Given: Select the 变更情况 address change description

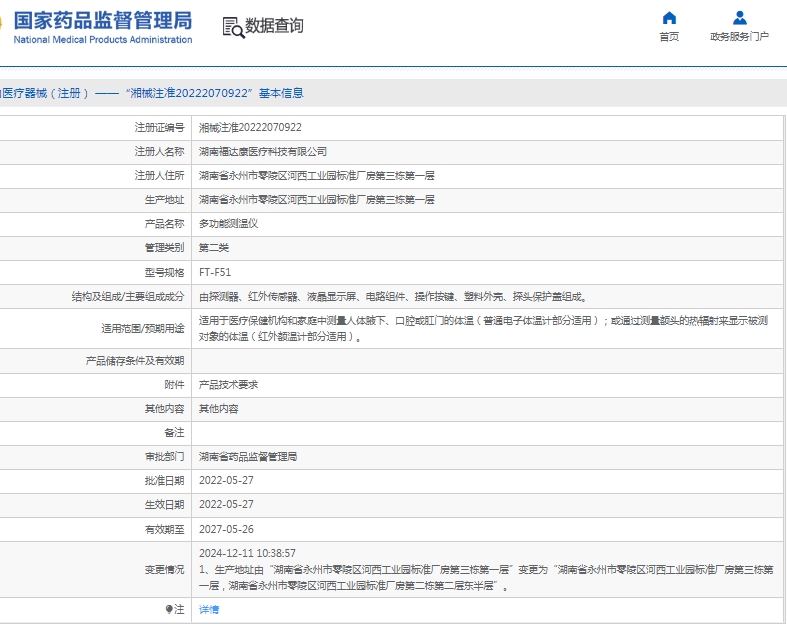Looking at the screenshot, I should (486, 578).
